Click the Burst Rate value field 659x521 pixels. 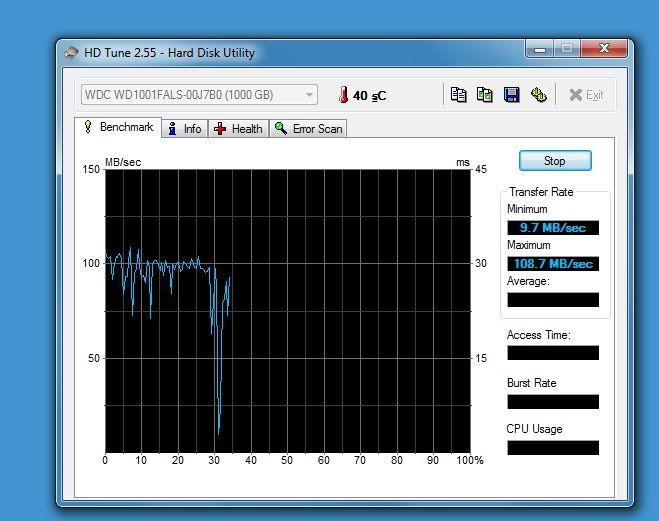click(553, 401)
